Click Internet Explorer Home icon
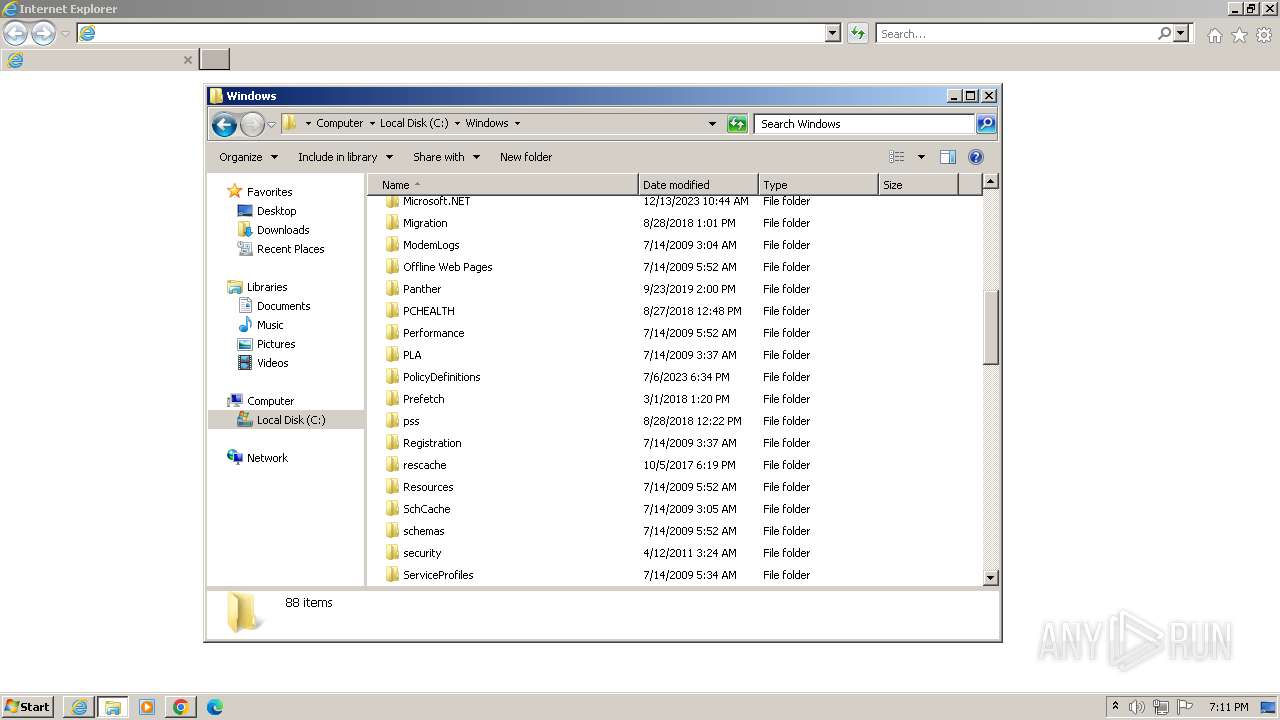 (x=1214, y=35)
